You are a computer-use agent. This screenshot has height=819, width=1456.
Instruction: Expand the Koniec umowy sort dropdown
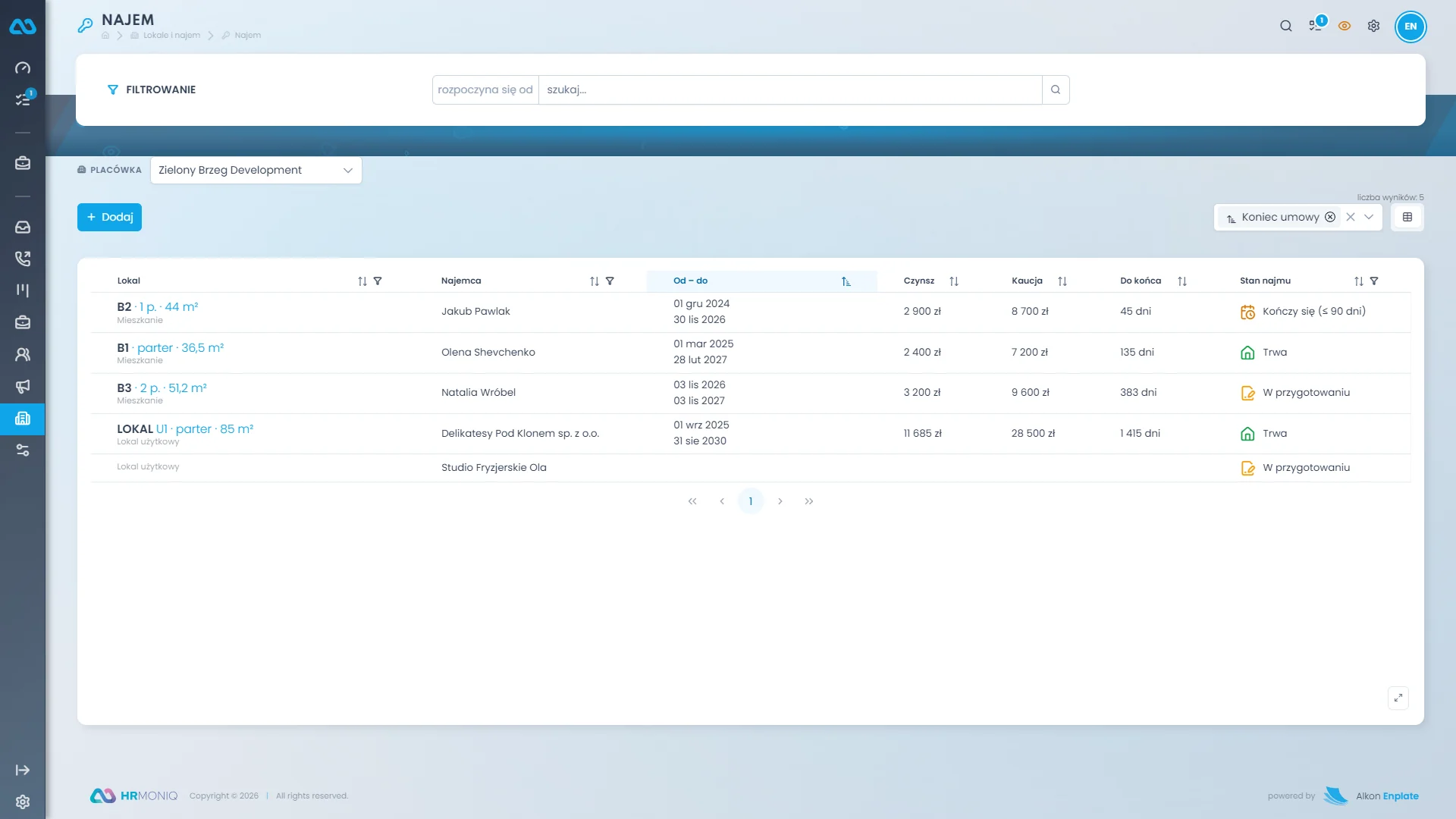pos(1369,217)
